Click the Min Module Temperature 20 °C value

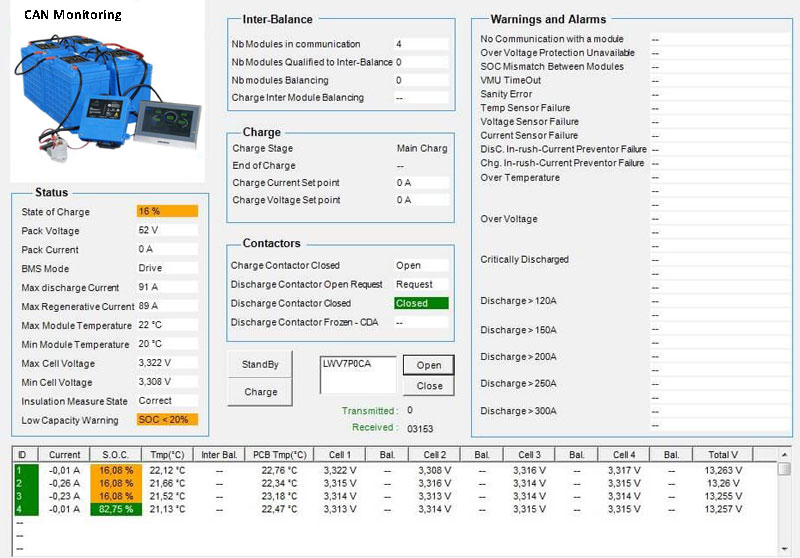coord(167,344)
